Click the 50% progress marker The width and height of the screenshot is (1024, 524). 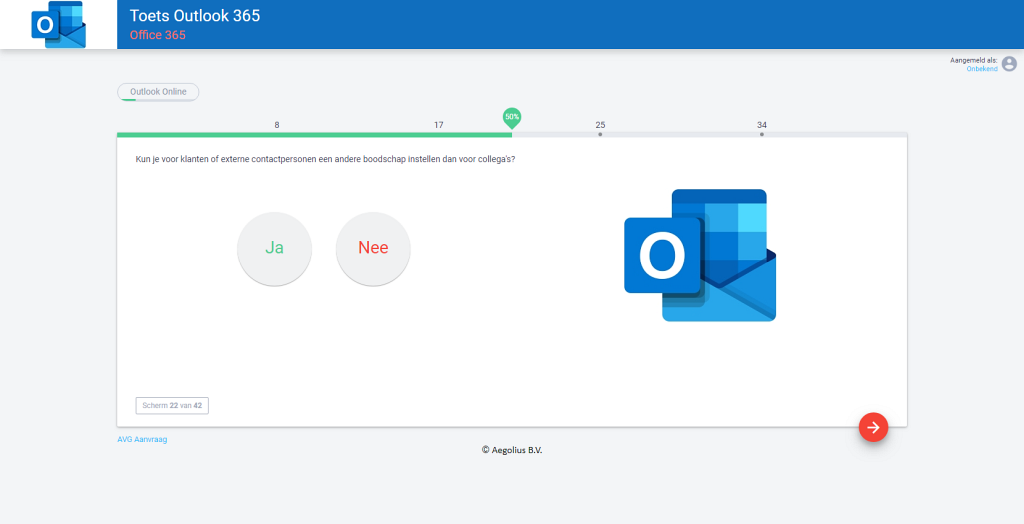click(x=512, y=118)
